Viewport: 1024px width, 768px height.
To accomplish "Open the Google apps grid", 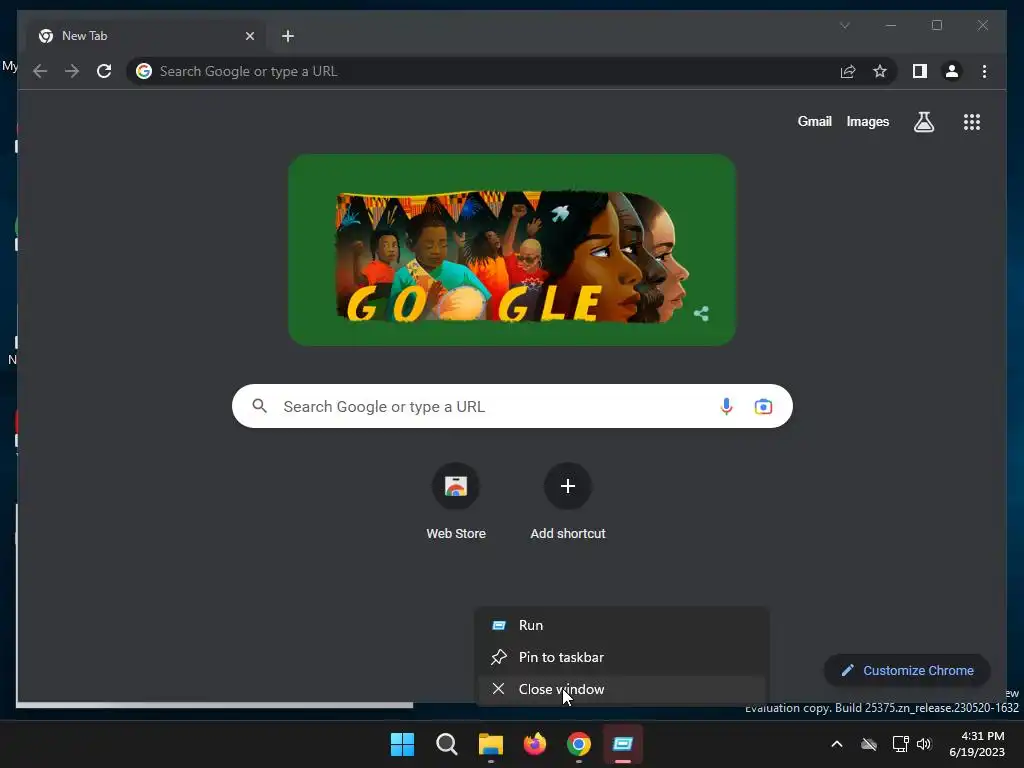I will pyautogui.click(x=972, y=122).
